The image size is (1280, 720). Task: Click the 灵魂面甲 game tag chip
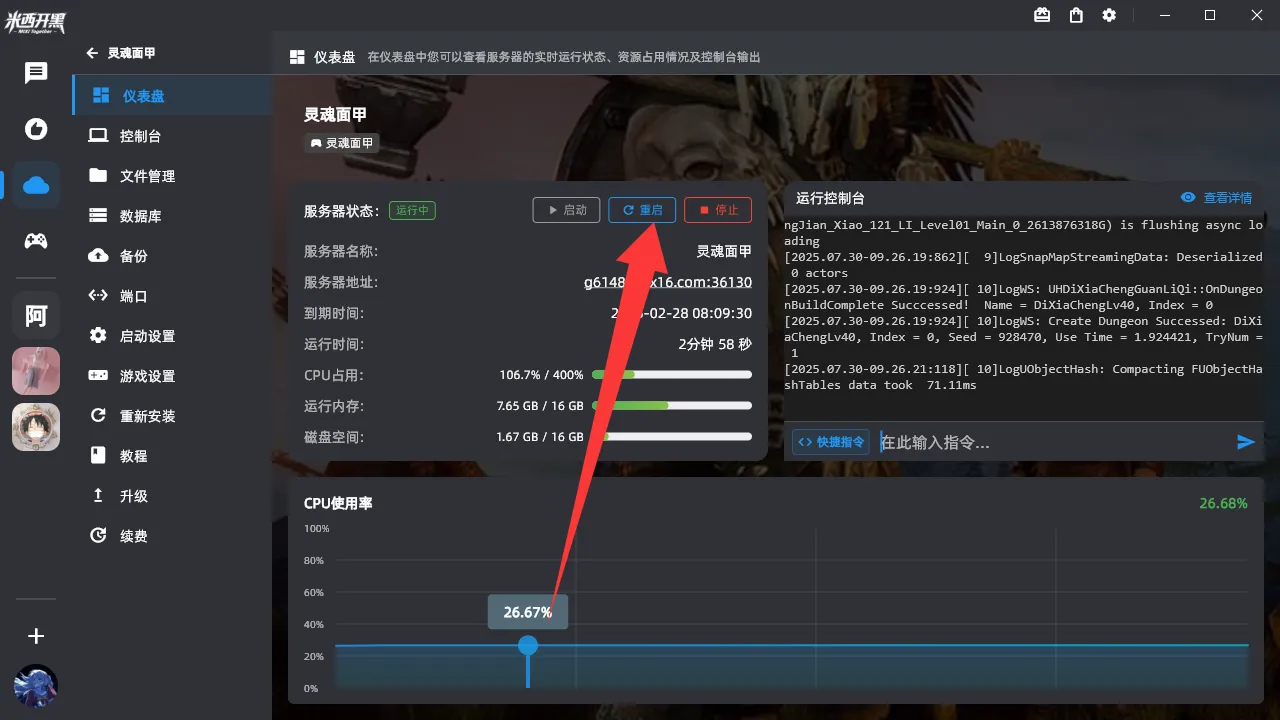(342, 143)
